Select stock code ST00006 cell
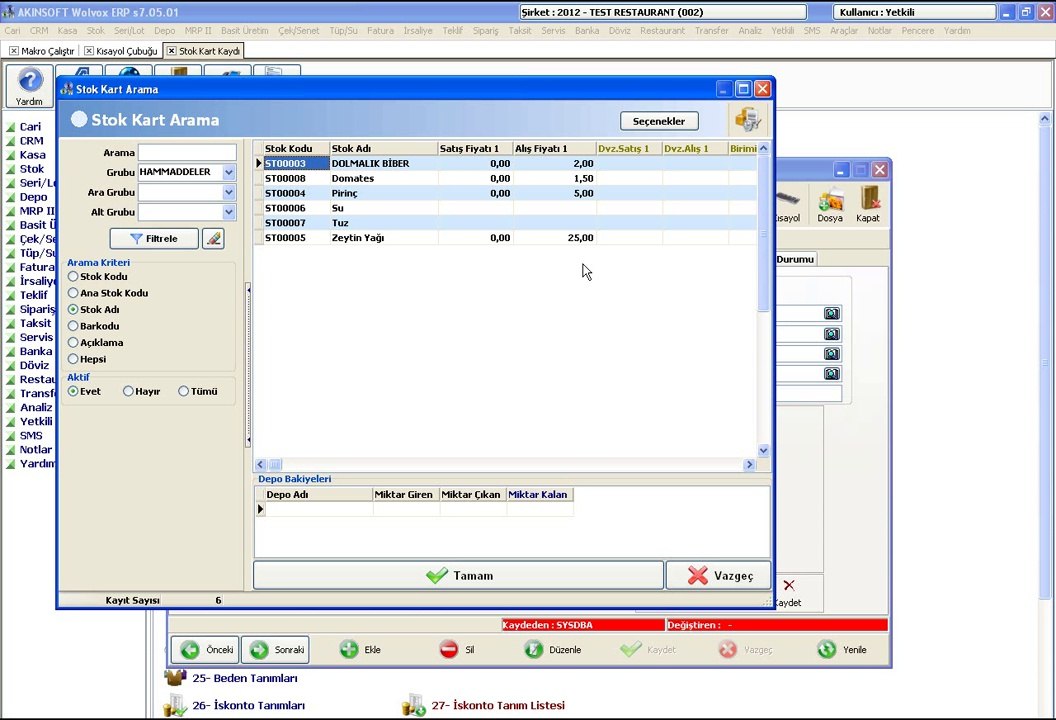Viewport: 1056px width, 720px height. click(296, 208)
